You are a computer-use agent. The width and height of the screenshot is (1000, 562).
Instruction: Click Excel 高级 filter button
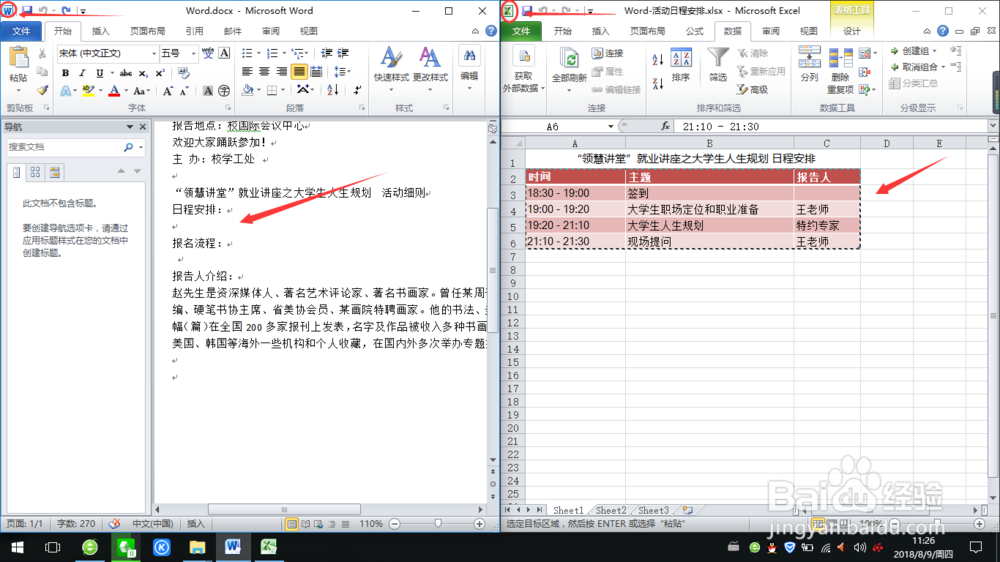click(753, 90)
